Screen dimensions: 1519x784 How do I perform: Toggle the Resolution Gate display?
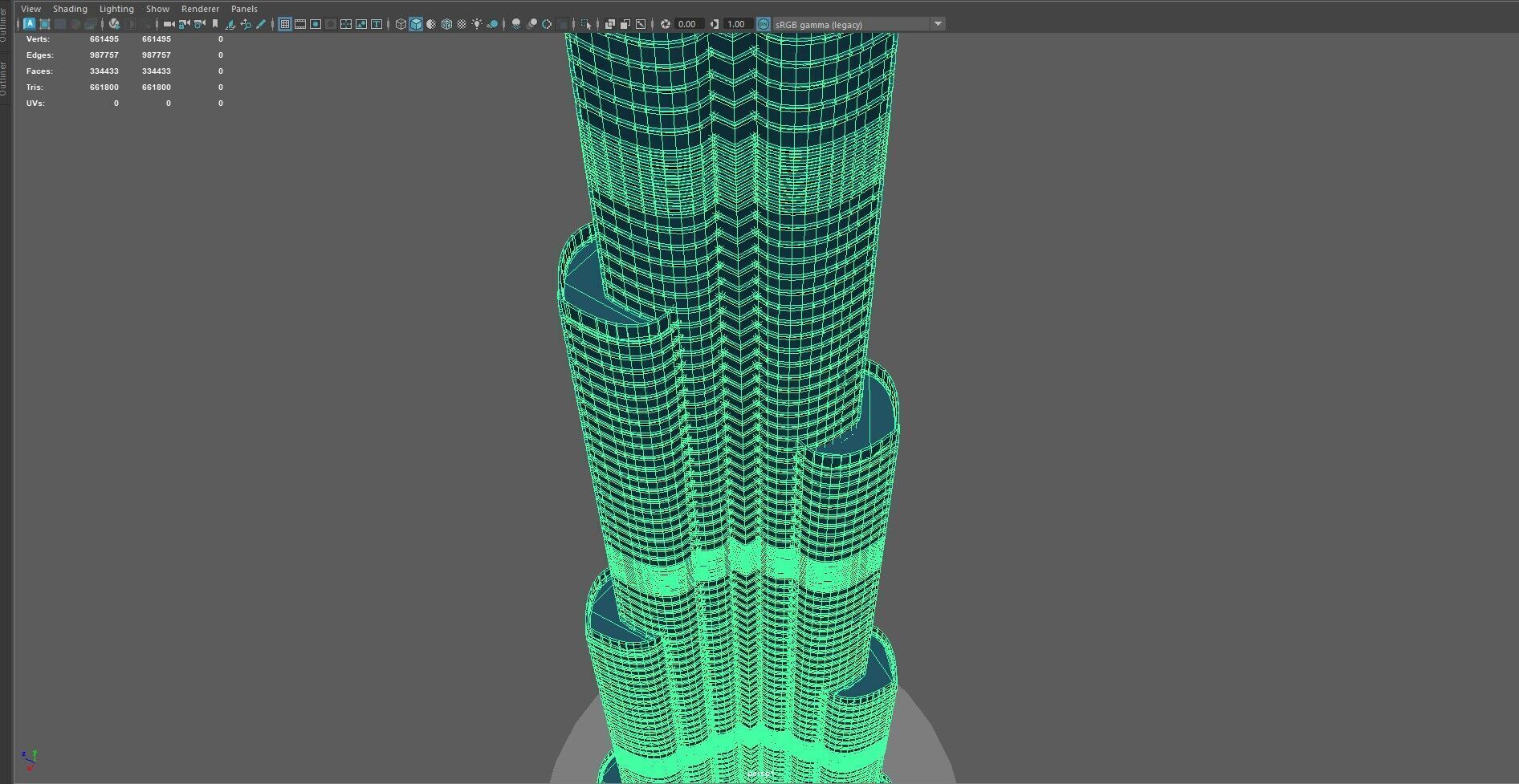(x=316, y=24)
